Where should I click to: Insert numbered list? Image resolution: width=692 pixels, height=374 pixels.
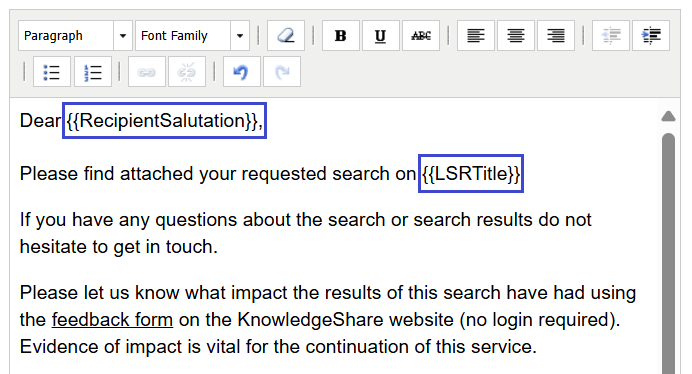pyautogui.click(x=93, y=72)
